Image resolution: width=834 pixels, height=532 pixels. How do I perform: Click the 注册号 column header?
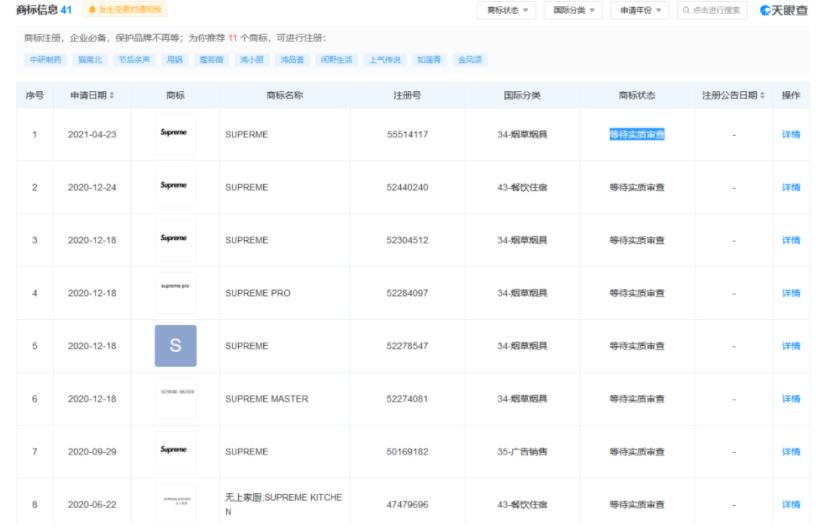407,95
